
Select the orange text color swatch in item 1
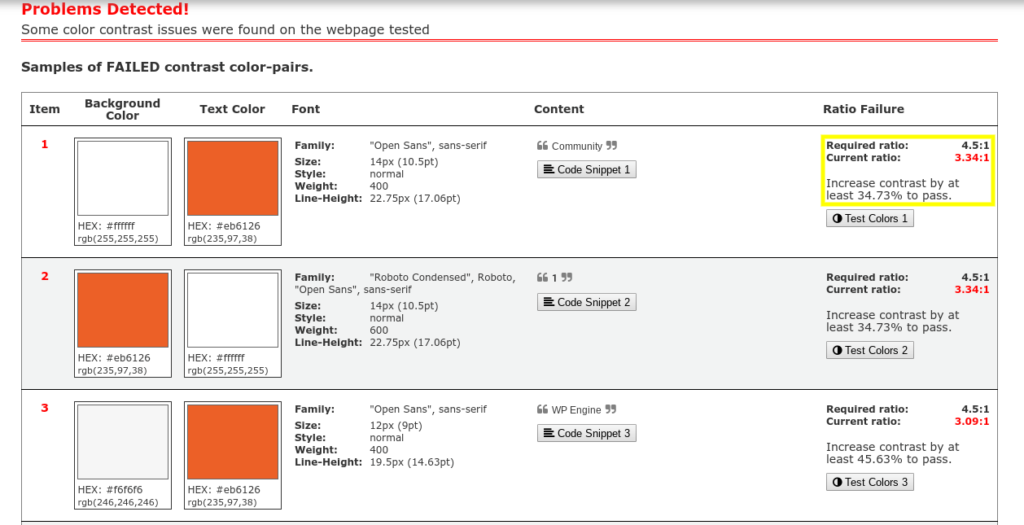point(232,178)
